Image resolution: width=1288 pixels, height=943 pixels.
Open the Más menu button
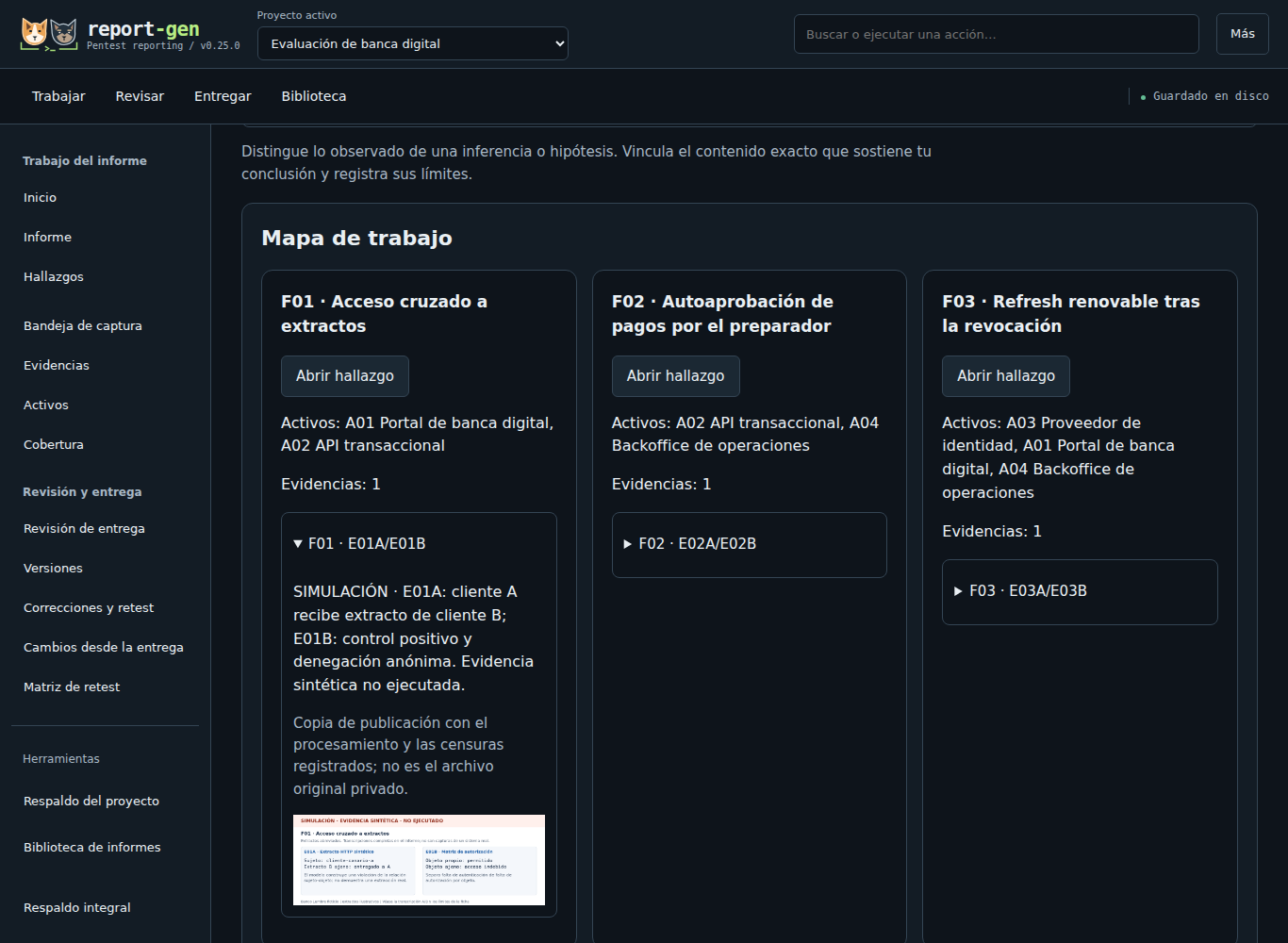tap(1243, 34)
